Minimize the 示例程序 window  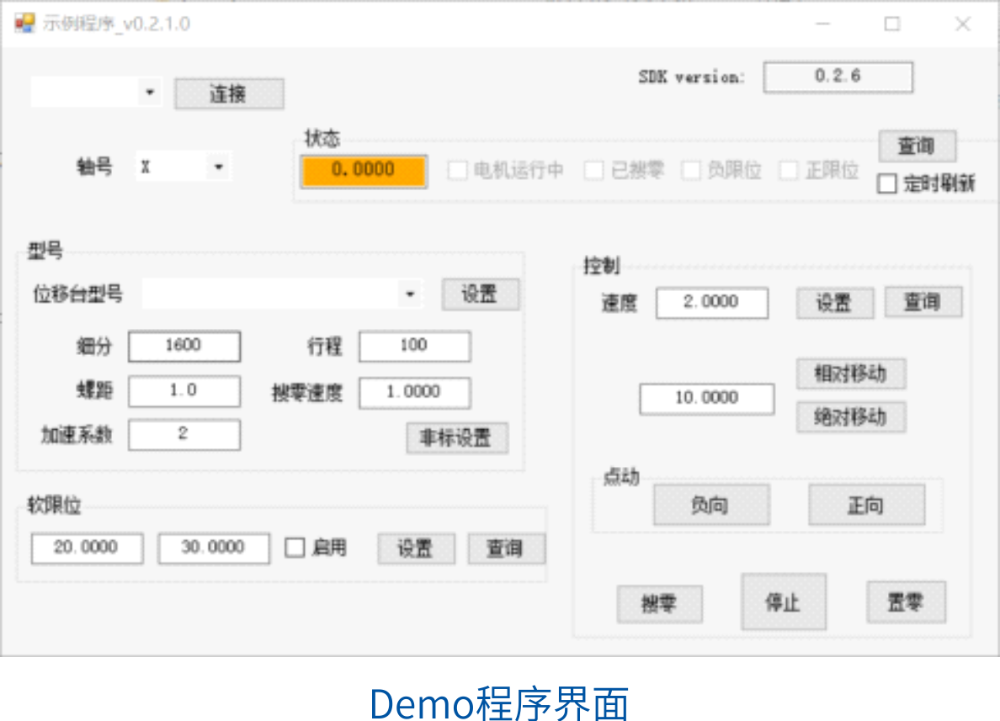tap(823, 24)
